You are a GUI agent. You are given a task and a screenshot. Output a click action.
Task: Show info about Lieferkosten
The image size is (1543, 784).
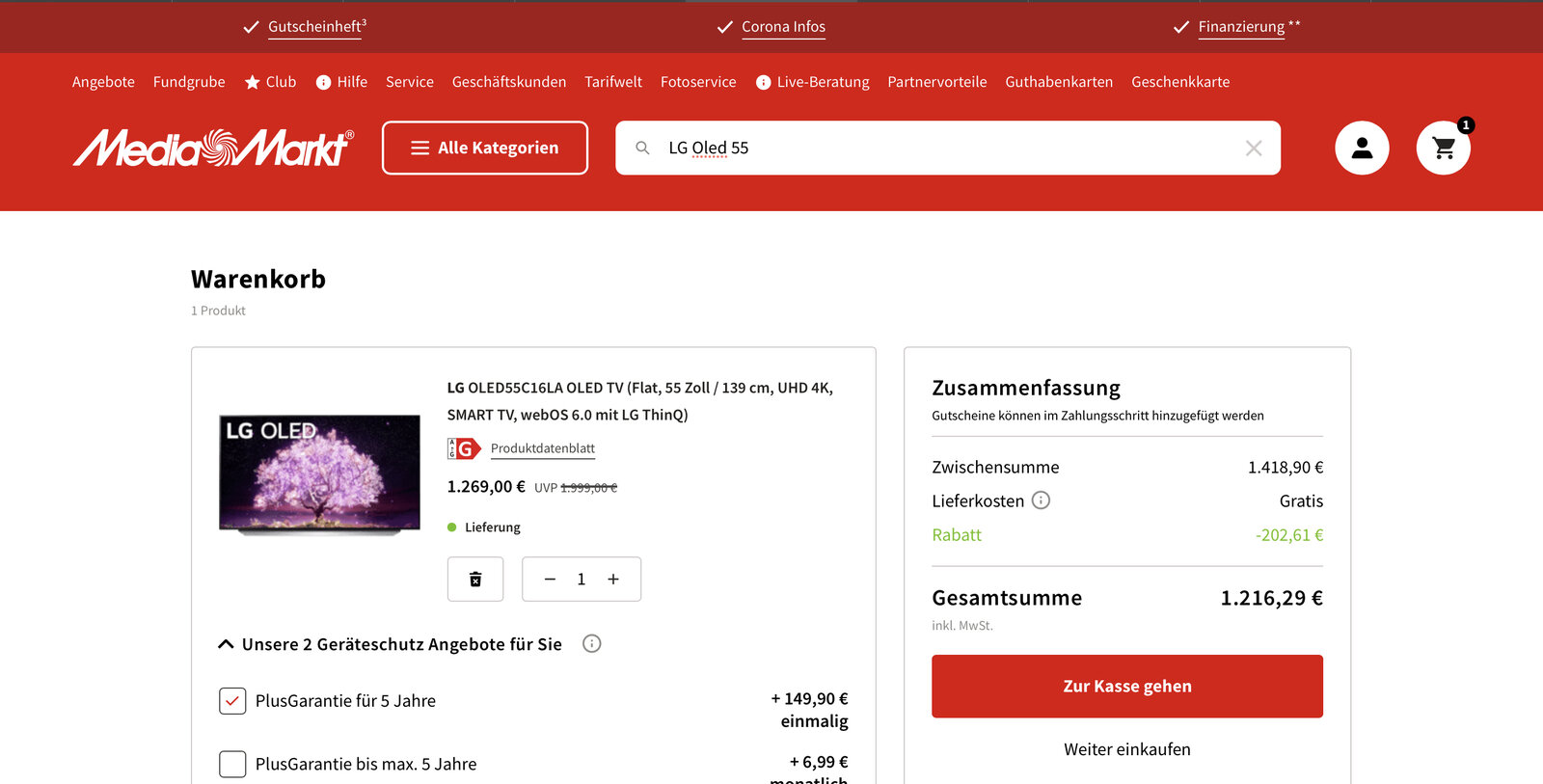click(1042, 500)
